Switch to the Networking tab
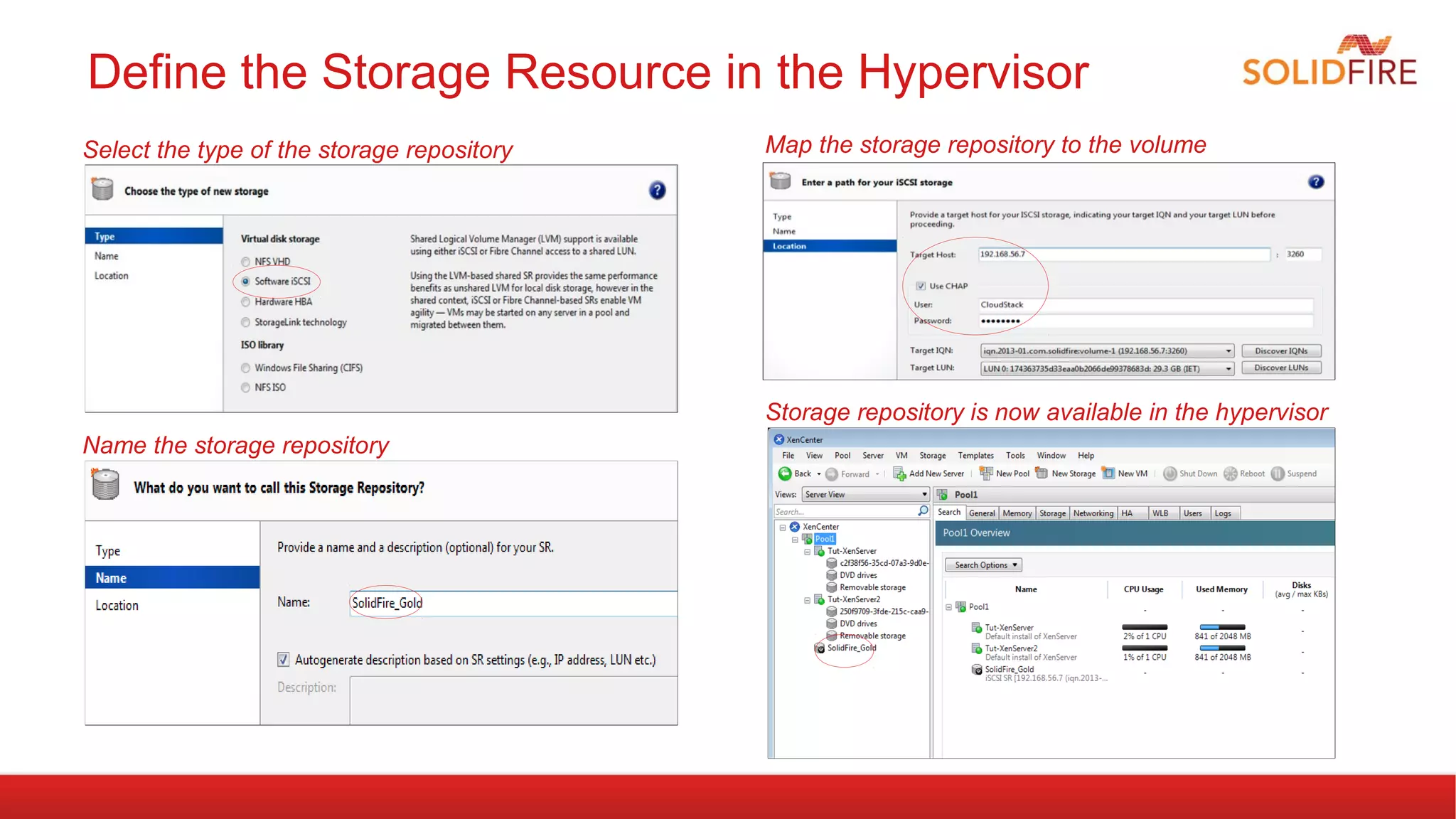Viewport: 1456px width, 819px height. (x=1093, y=513)
